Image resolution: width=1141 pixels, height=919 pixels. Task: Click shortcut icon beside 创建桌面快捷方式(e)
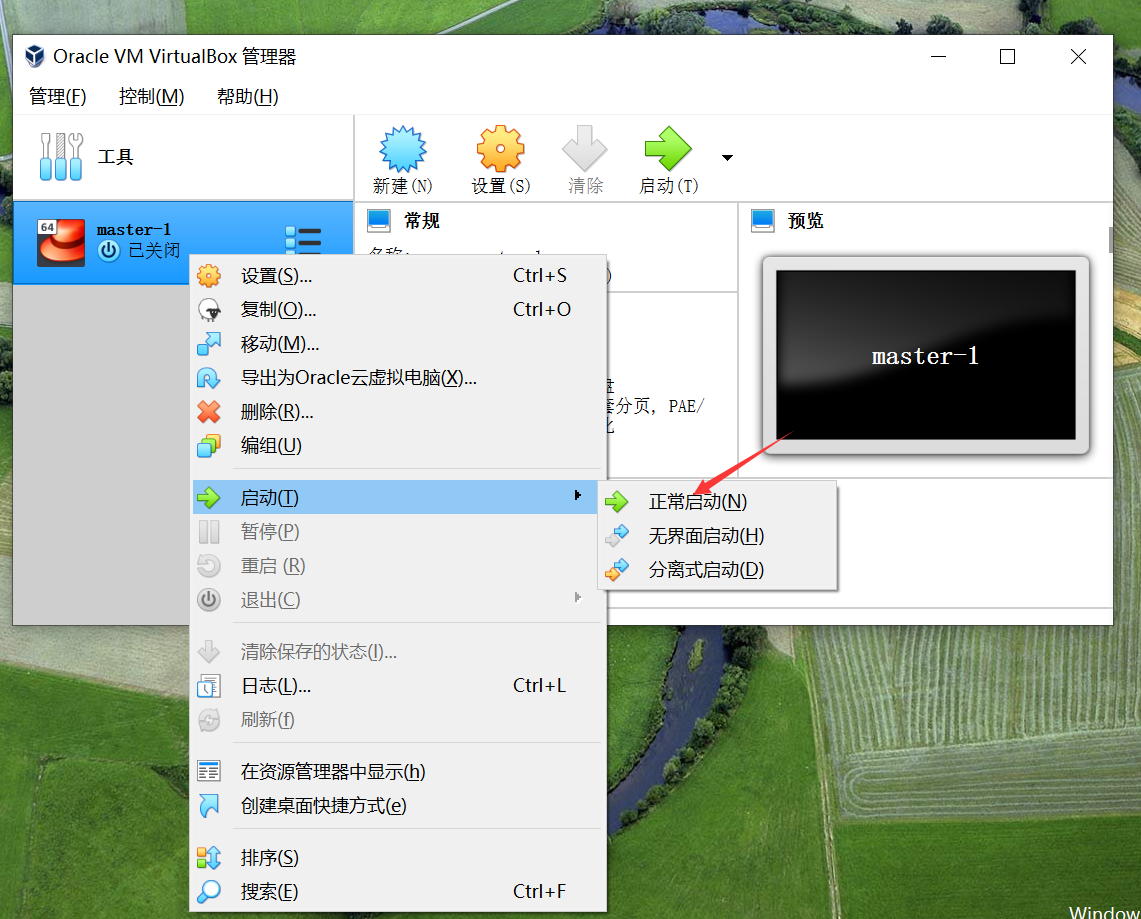pos(209,805)
